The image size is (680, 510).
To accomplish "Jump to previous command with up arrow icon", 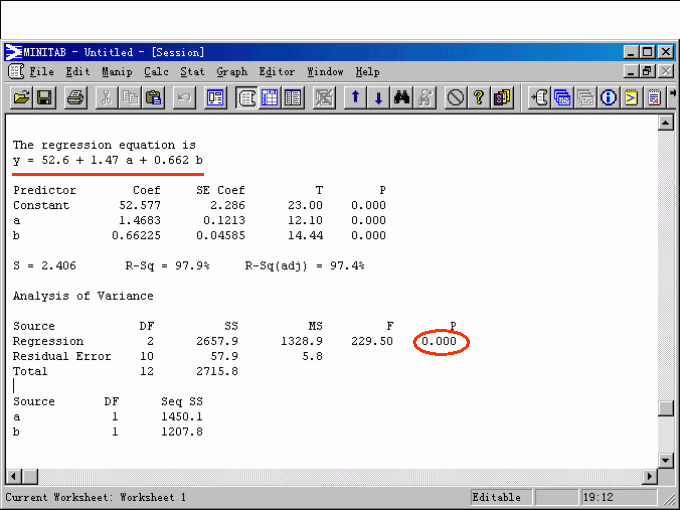I will tap(354, 98).
